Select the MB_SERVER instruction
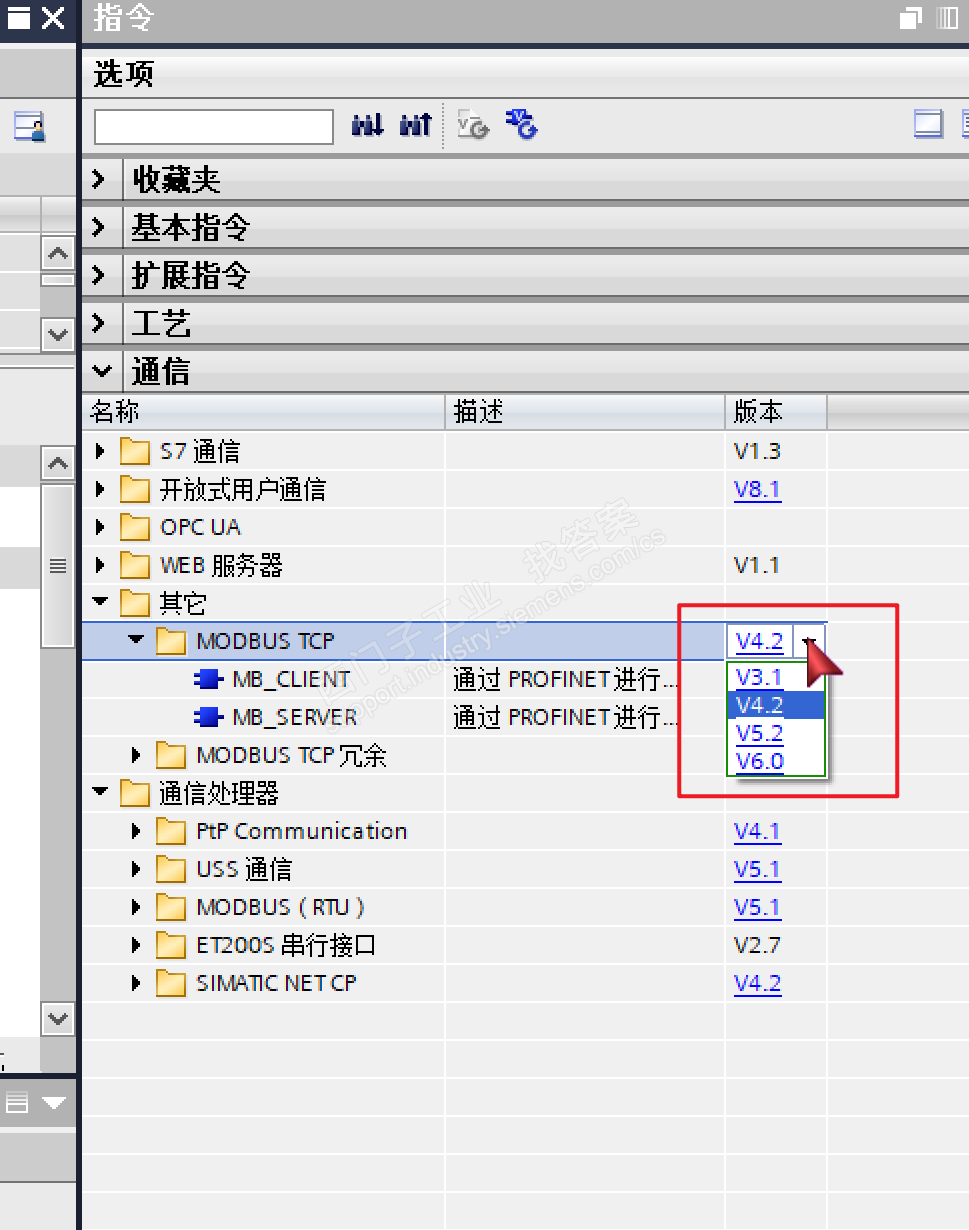The width and height of the screenshot is (969, 1230). [x=295, y=717]
